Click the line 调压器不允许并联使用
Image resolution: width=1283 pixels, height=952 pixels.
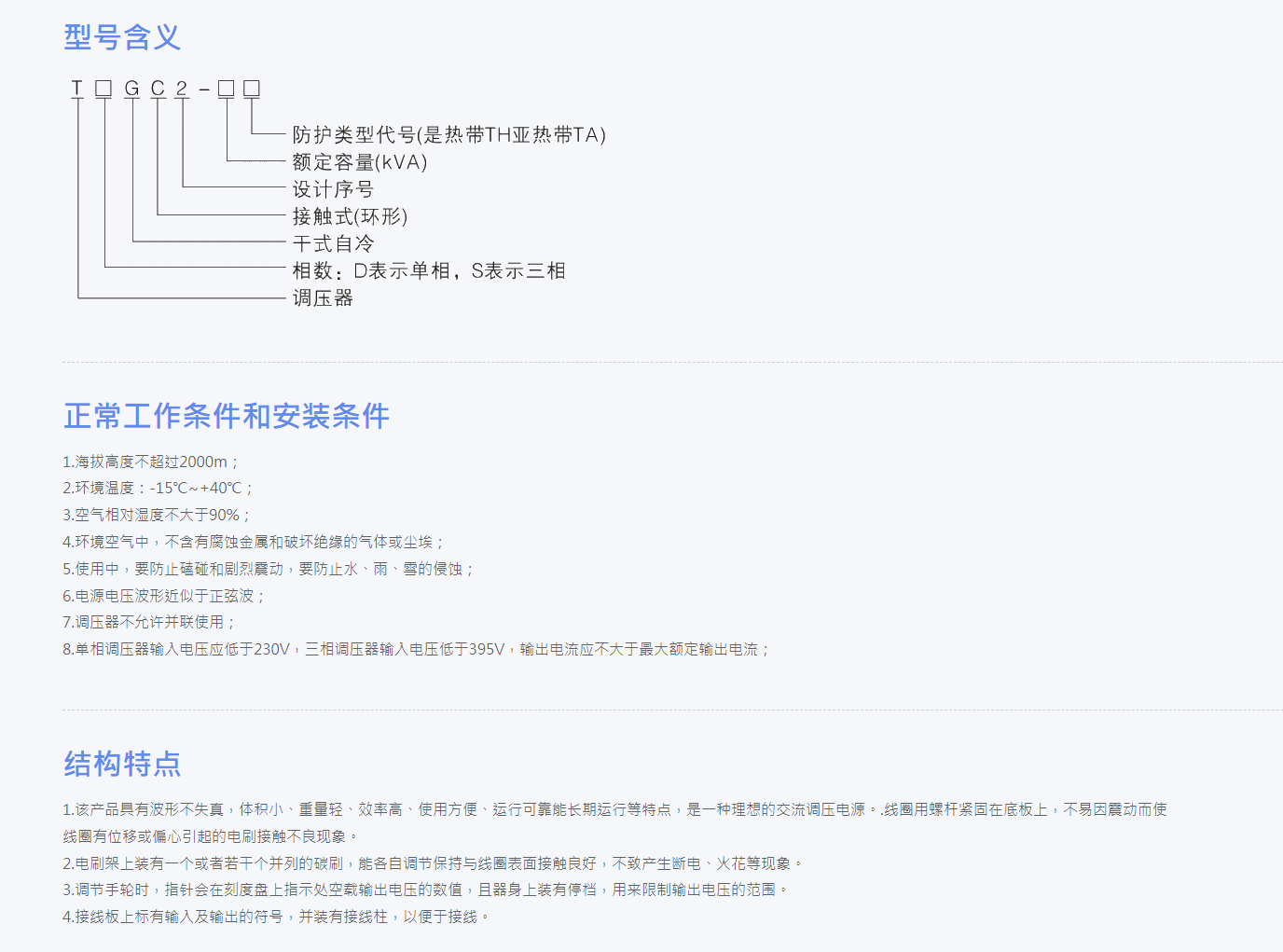point(148,622)
